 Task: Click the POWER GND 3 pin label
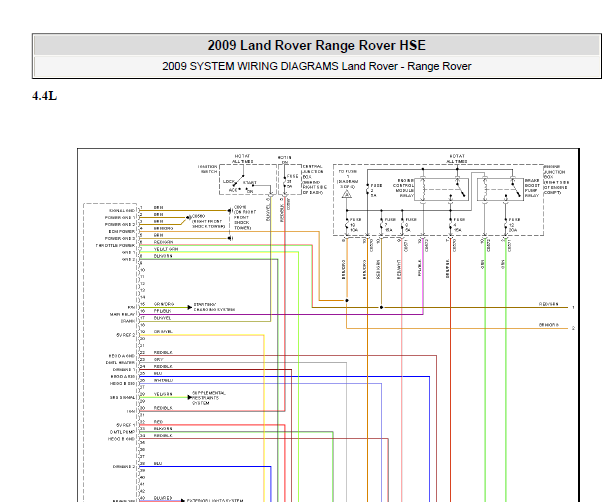(x=120, y=238)
